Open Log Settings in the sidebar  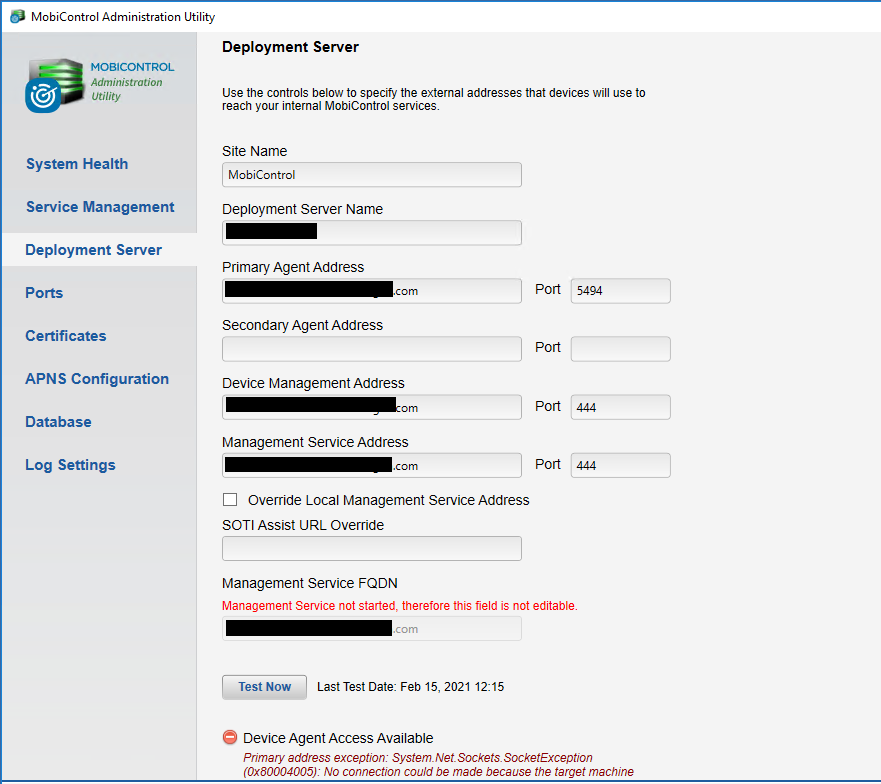[70, 465]
